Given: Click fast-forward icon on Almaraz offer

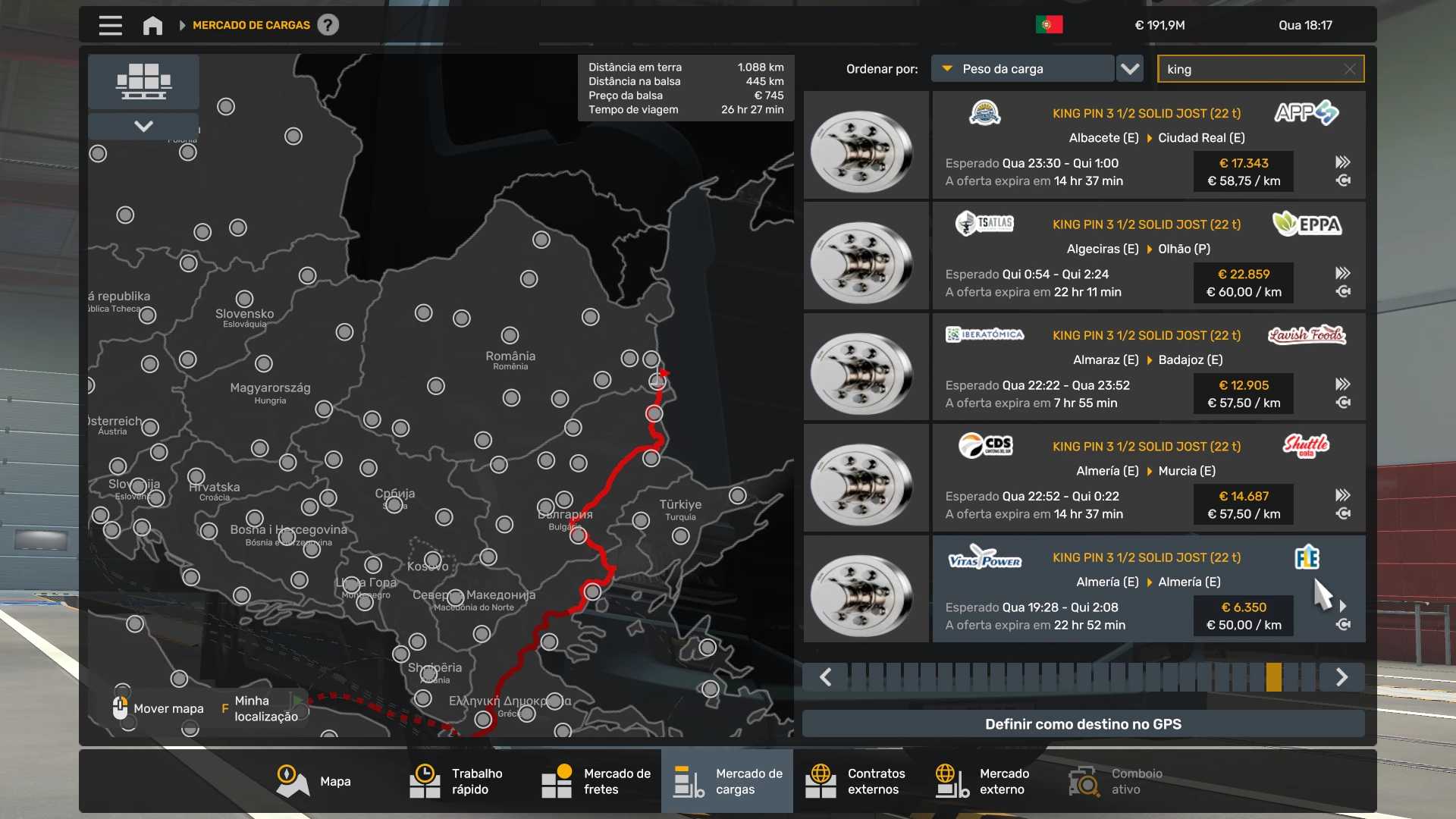Looking at the screenshot, I should (1342, 384).
